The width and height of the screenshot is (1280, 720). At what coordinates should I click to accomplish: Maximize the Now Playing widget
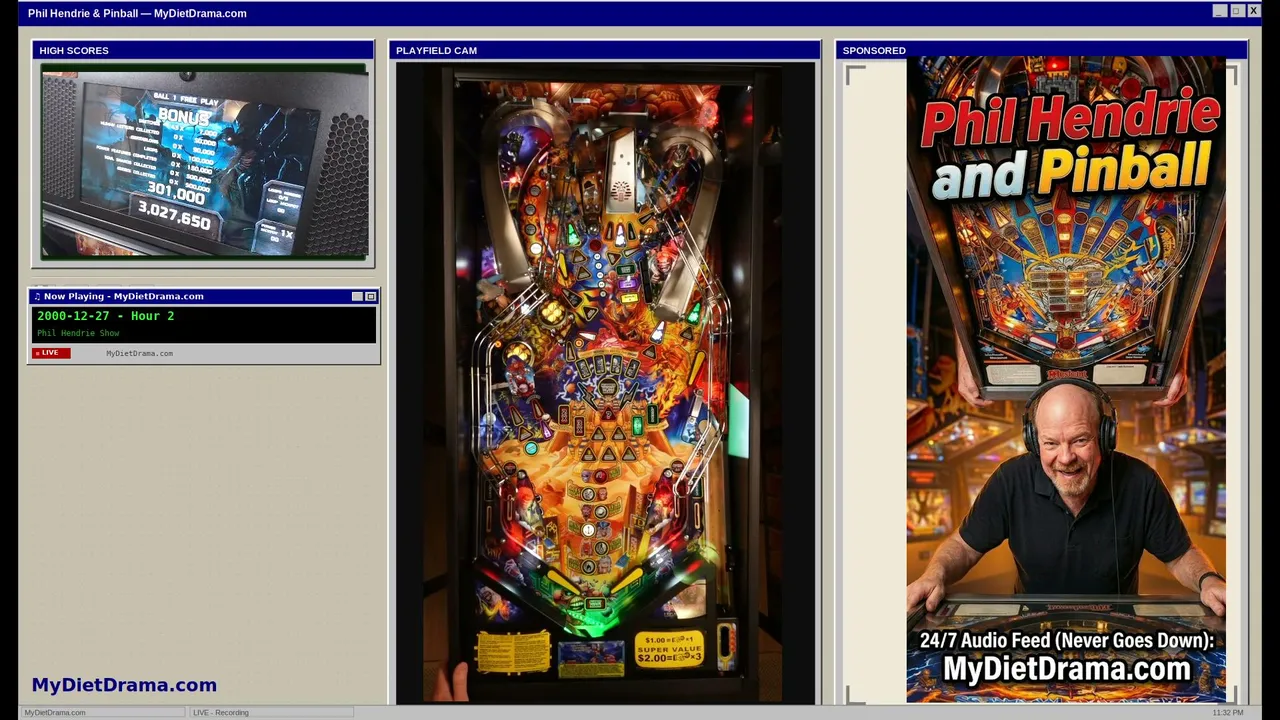point(370,296)
